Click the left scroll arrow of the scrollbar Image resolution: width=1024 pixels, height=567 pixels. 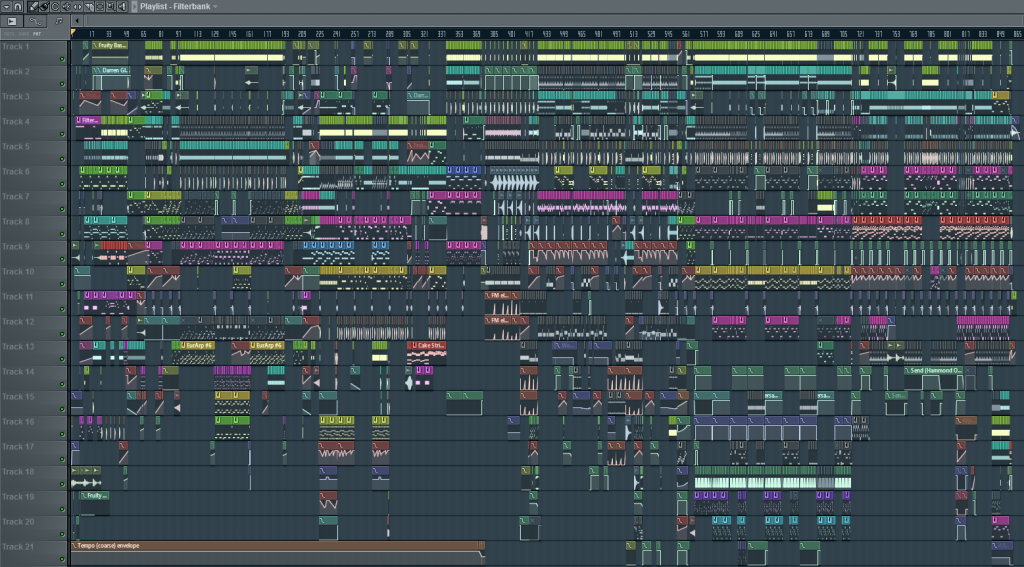tap(77, 21)
